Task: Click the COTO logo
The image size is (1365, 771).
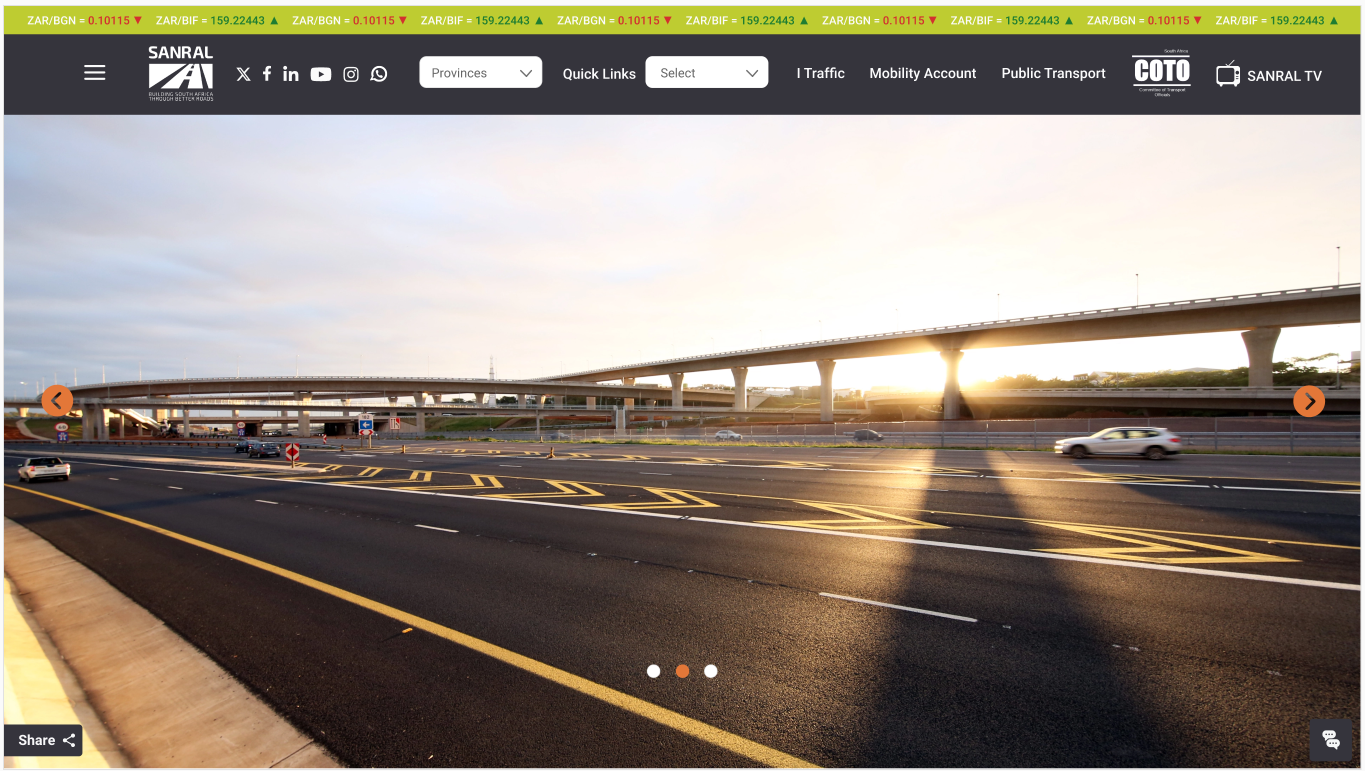Action: [1162, 73]
